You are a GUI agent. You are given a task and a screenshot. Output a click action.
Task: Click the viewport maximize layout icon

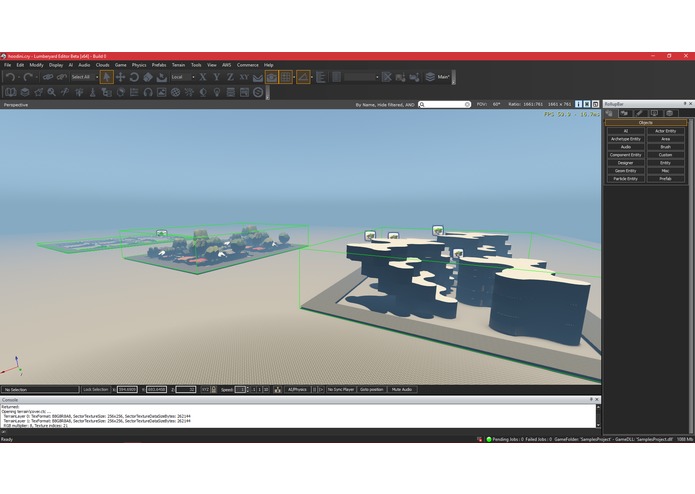click(595, 104)
